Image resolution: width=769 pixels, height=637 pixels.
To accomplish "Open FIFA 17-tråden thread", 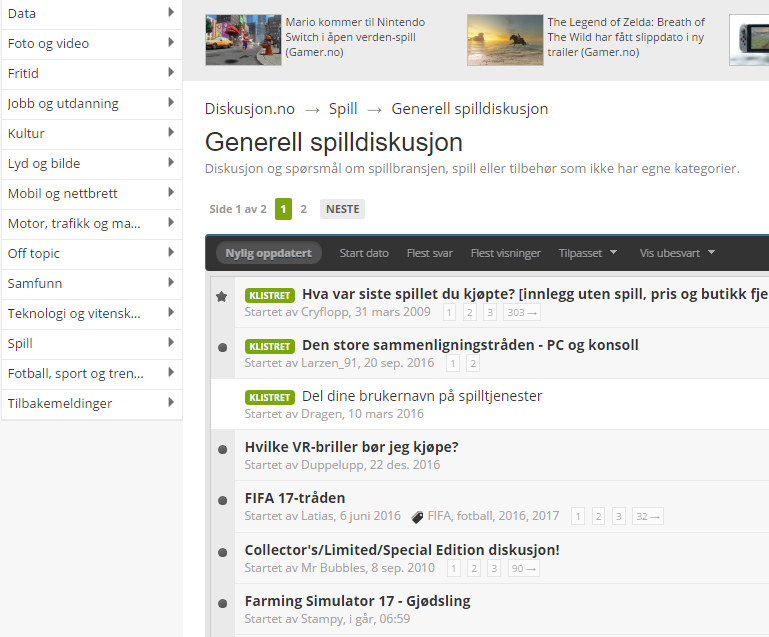I will (x=295, y=498).
